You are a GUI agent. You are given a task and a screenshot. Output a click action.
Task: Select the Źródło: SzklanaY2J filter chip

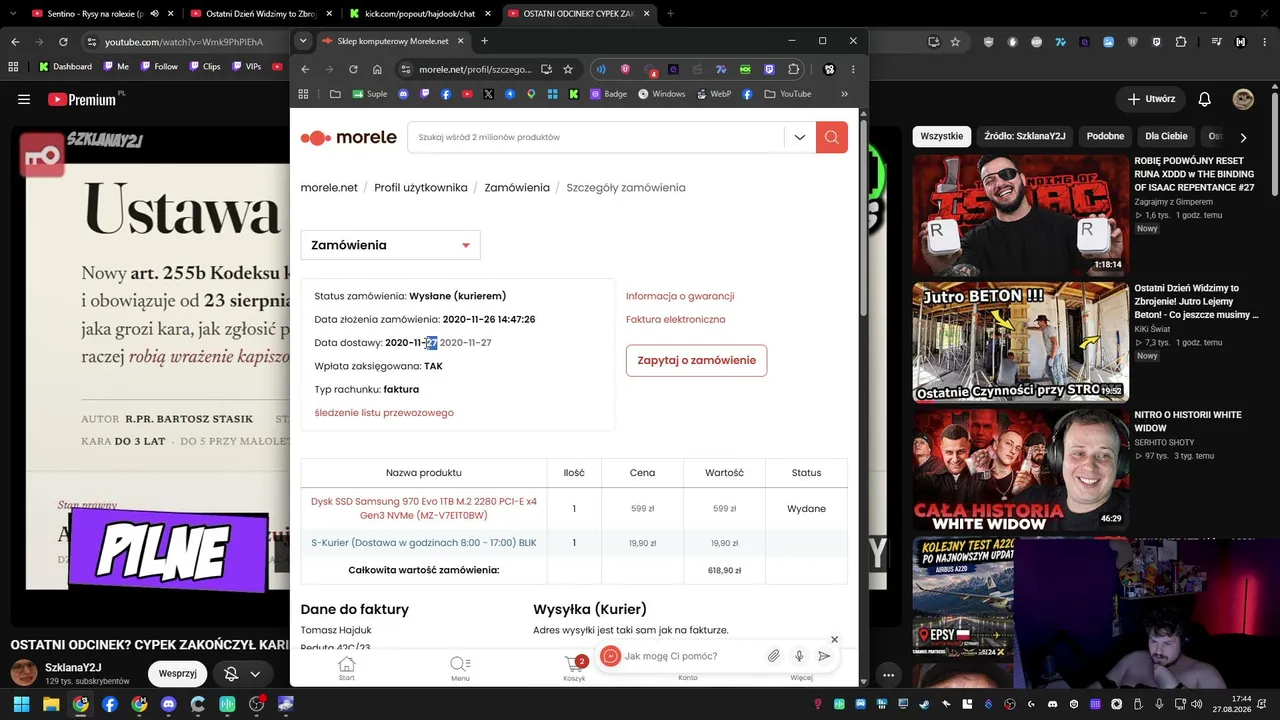(x=1025, y=136)
